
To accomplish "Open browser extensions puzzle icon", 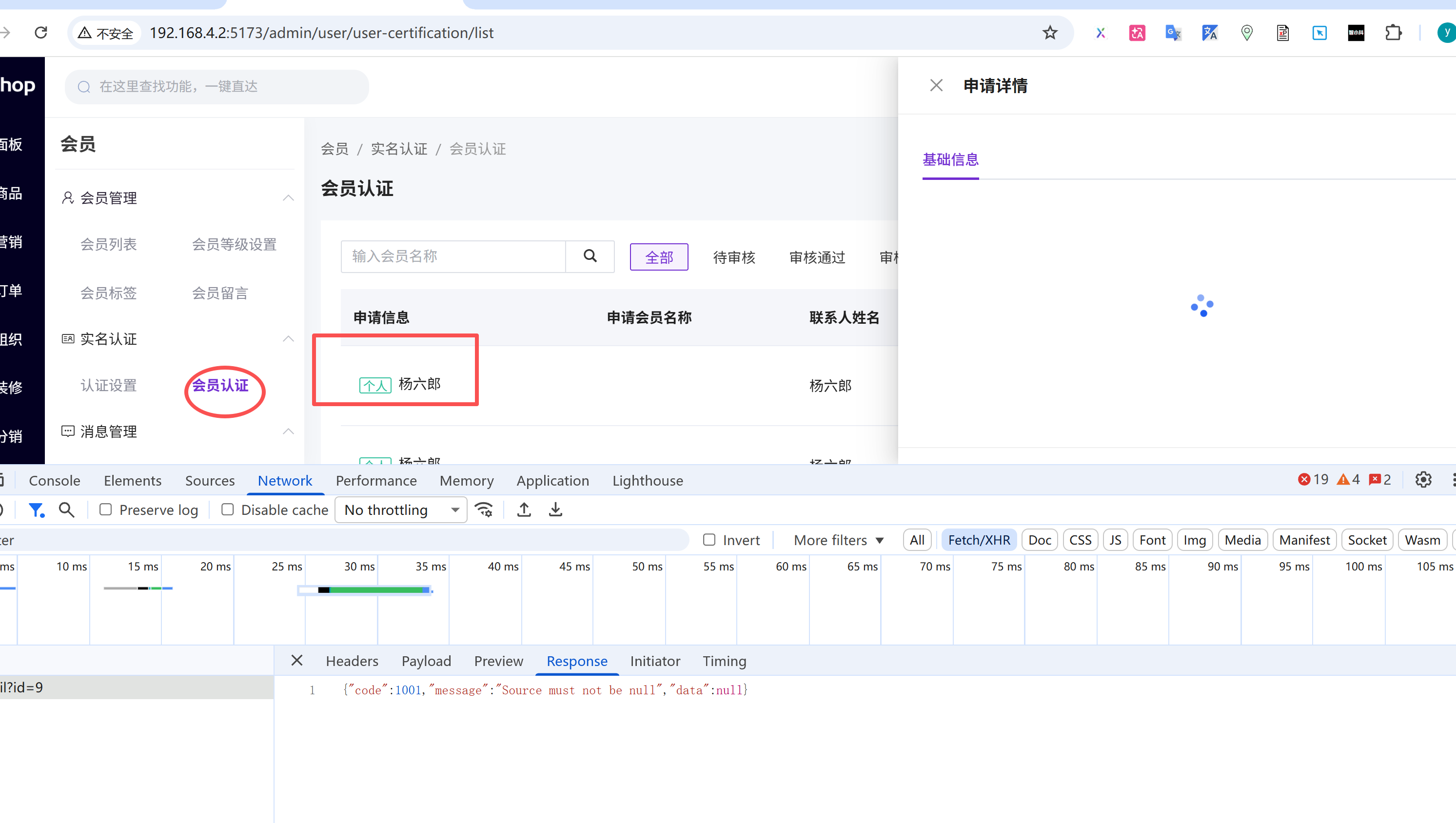I will [1393, 33].
